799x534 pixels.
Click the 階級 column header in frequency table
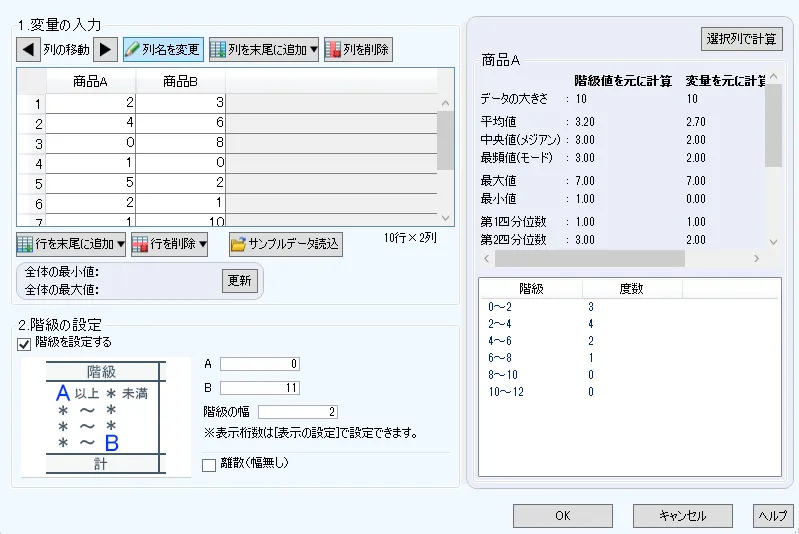(x=531, y=289)
